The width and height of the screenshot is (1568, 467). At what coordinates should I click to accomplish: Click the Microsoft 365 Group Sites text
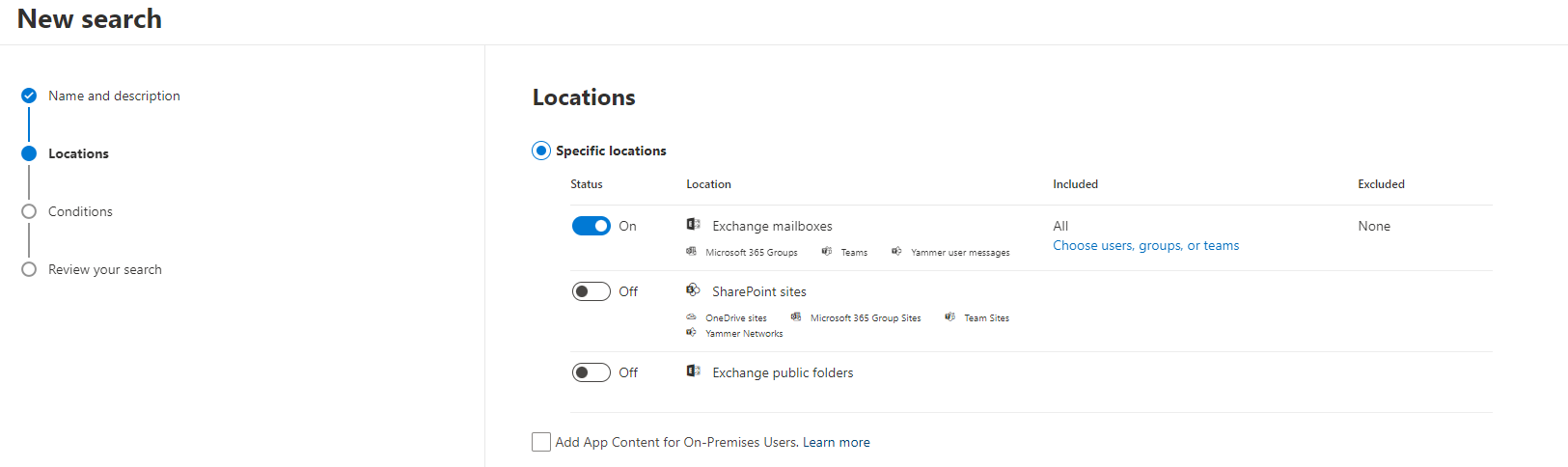tap(866, 318)
